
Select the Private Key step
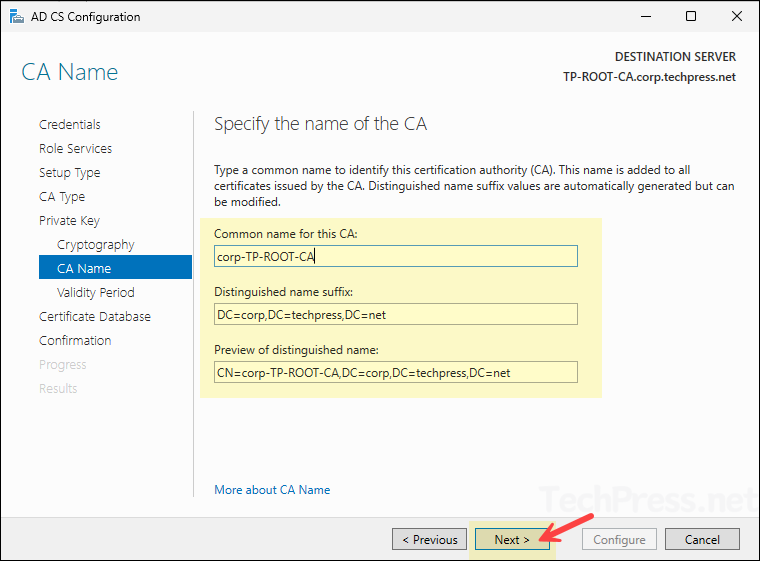click(x=69, y=221)
